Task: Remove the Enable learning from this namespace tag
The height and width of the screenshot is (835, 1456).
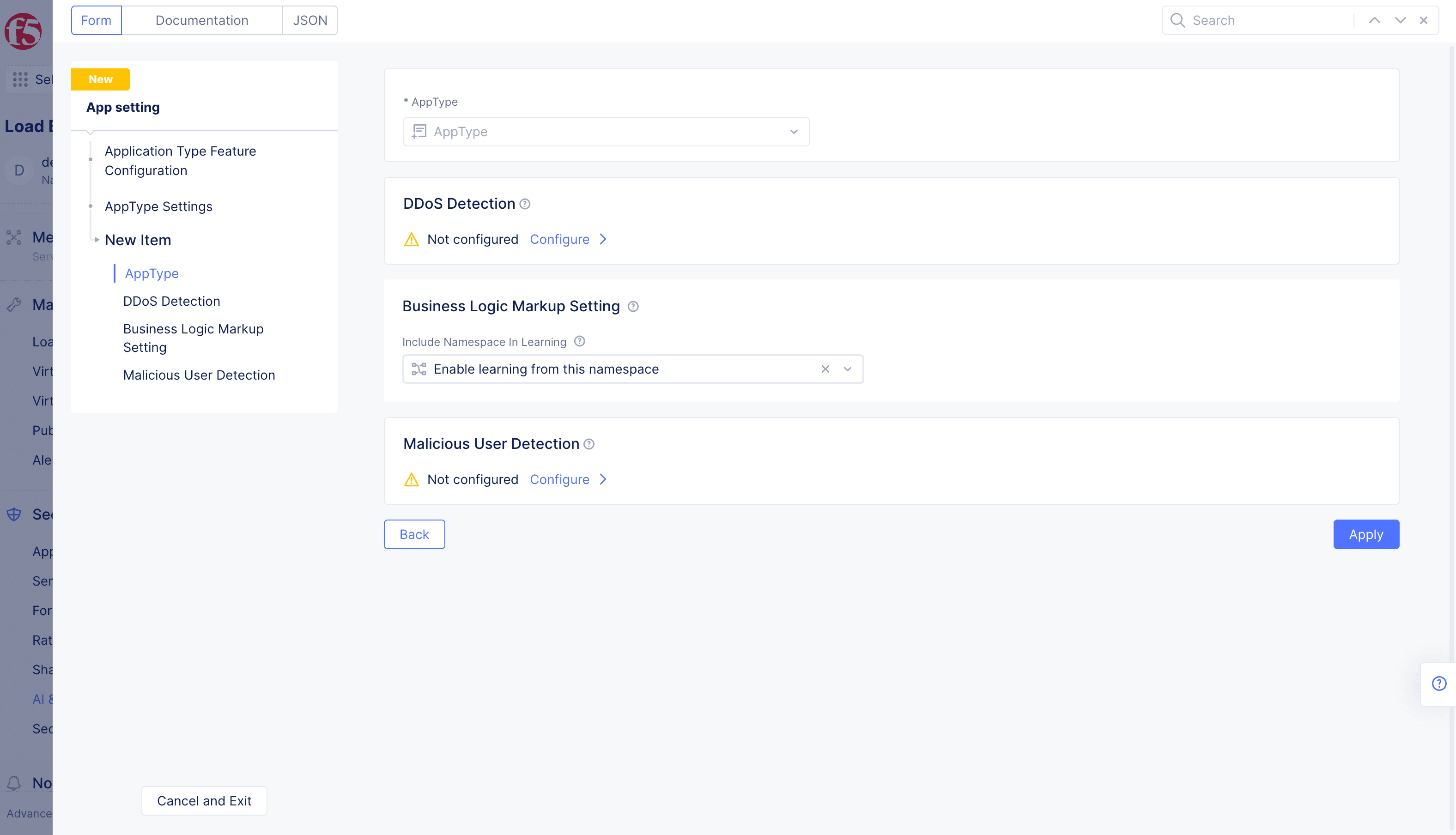Action: pos(824,369)
